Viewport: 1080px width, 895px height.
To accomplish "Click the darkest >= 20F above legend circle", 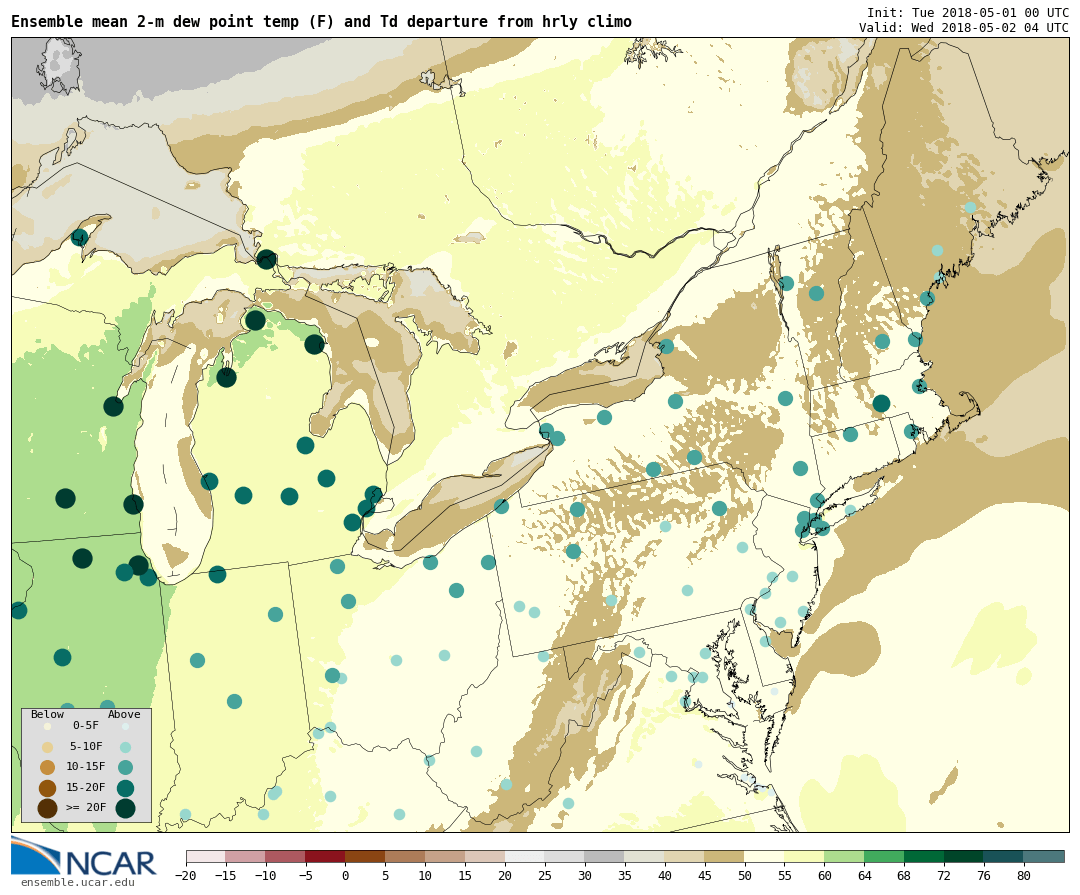I will [x=125, y=808].
